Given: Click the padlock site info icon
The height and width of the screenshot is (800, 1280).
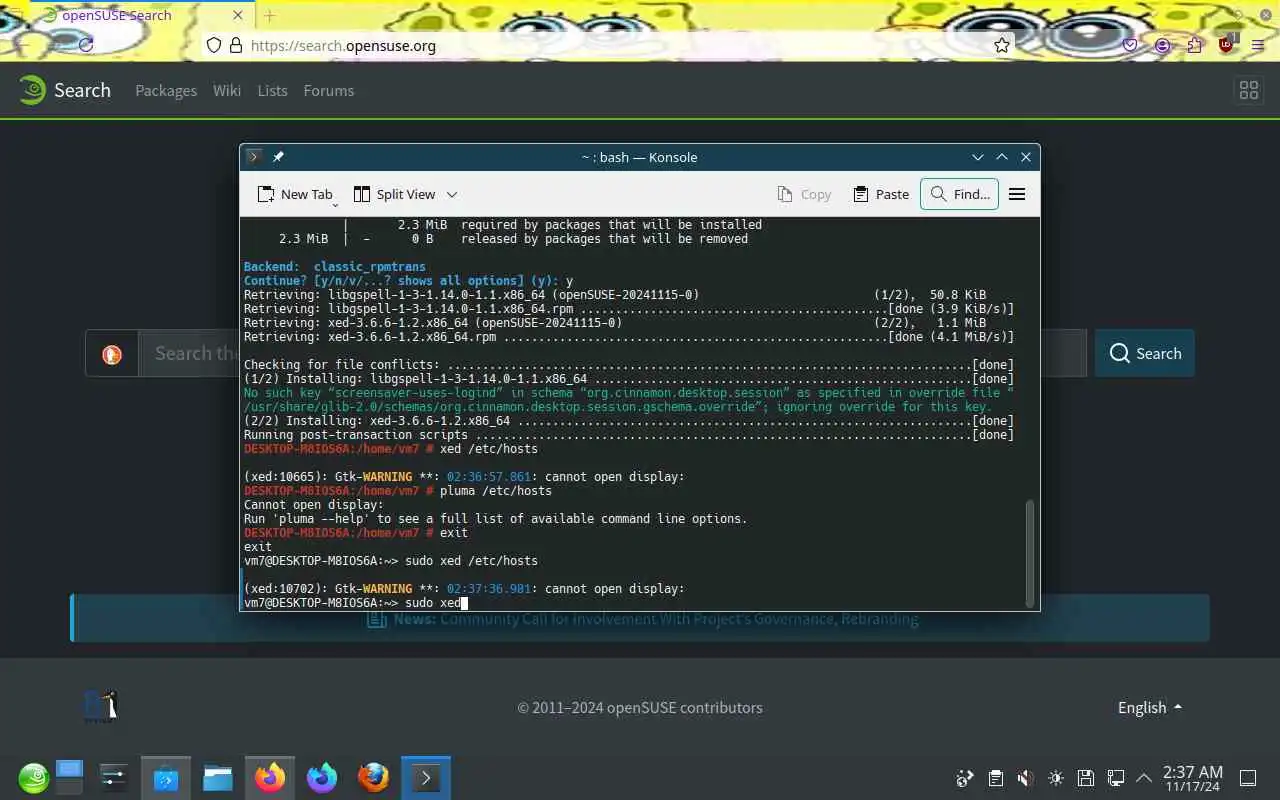Looking at the screenshot, I should 236,45.
